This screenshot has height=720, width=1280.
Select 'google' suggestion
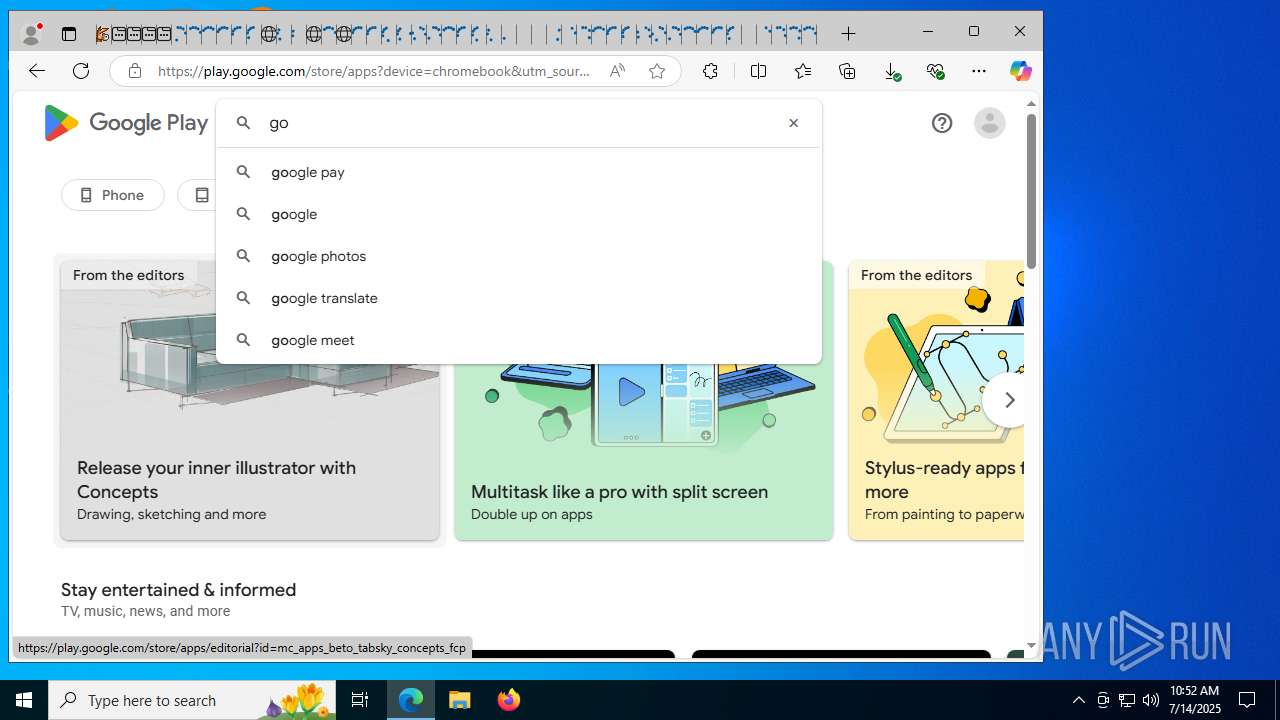tap(519, 214)
